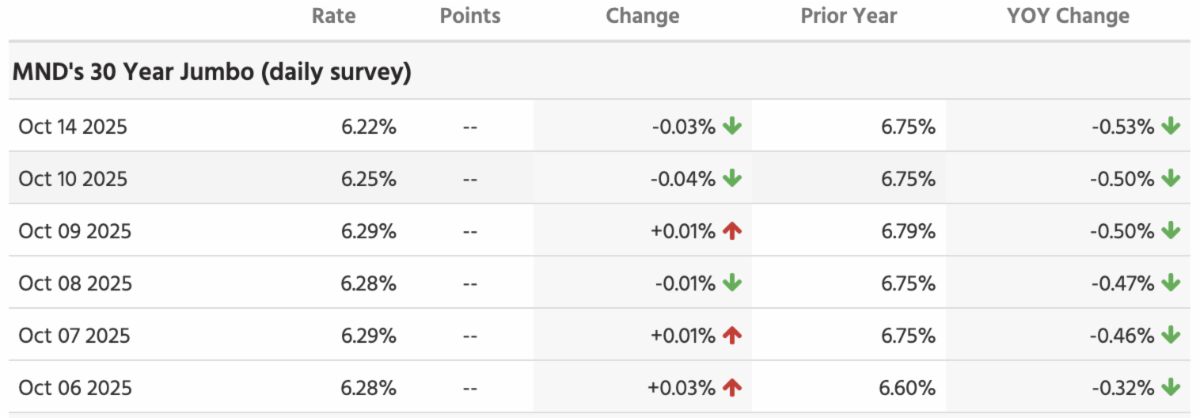The image size is (1200, 418).
Task: Open MND's 30 Year Jumbo survey heading
Action: [x=213, y=72]
